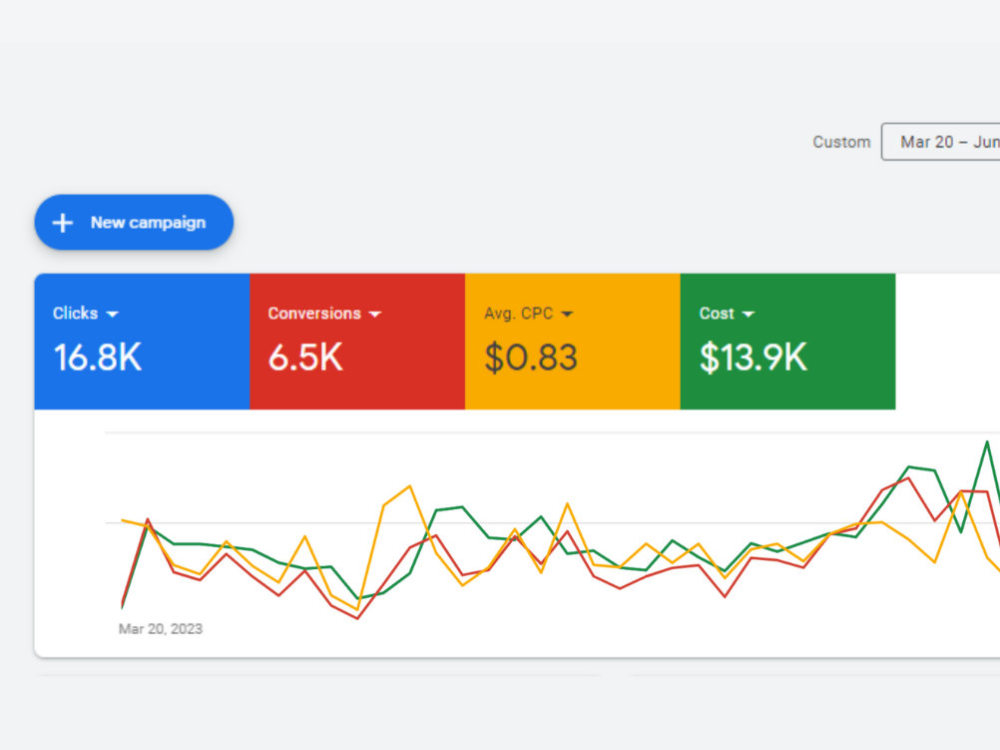The height and width of the screenshot is (750, 1000).
Task: Click the $13.9K cost value
Action: click(753, 357)
